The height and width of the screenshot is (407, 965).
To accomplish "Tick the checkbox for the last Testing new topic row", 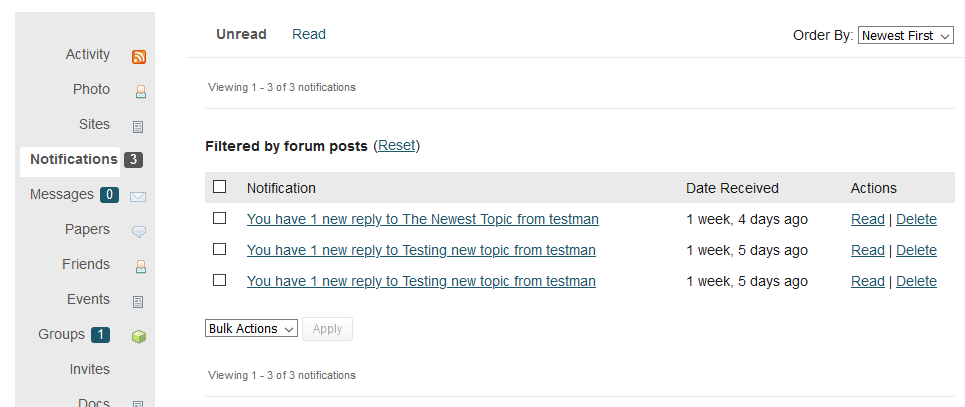I will point(219,280).
